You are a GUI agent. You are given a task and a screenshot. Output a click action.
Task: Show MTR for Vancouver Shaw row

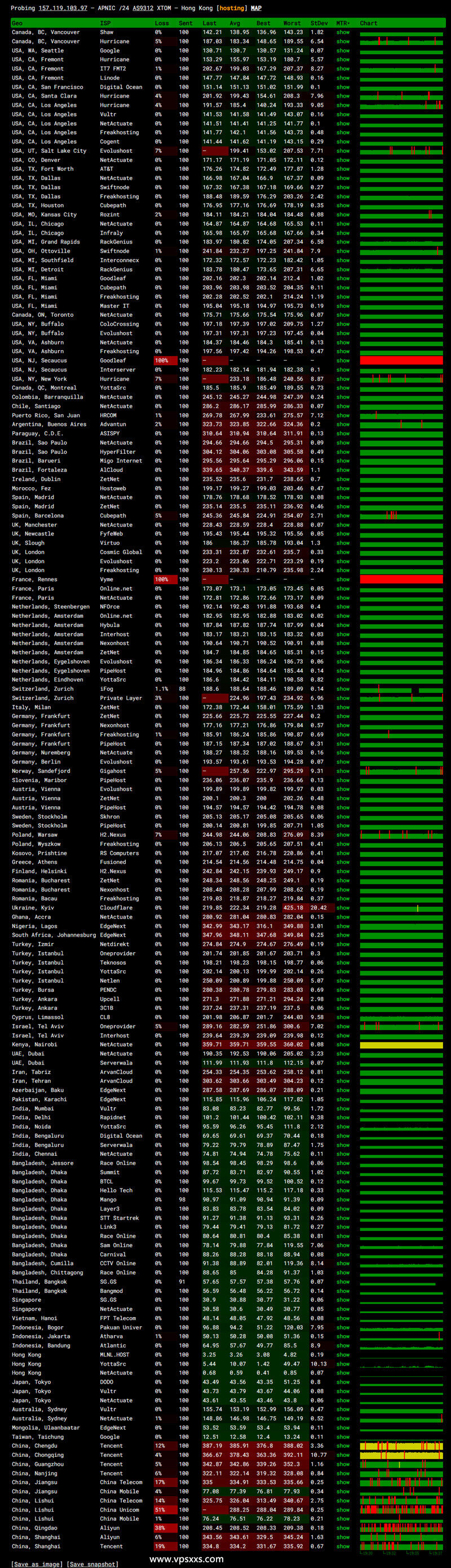point(343,32)
